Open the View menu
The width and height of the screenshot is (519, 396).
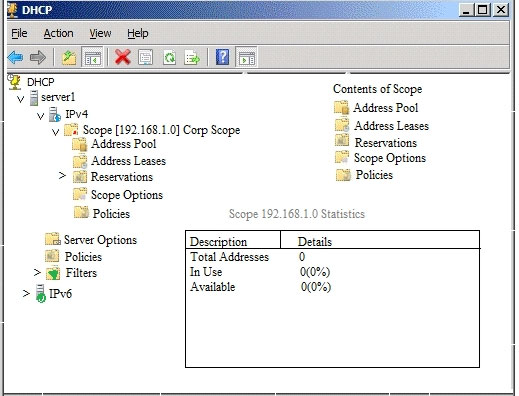100,33
